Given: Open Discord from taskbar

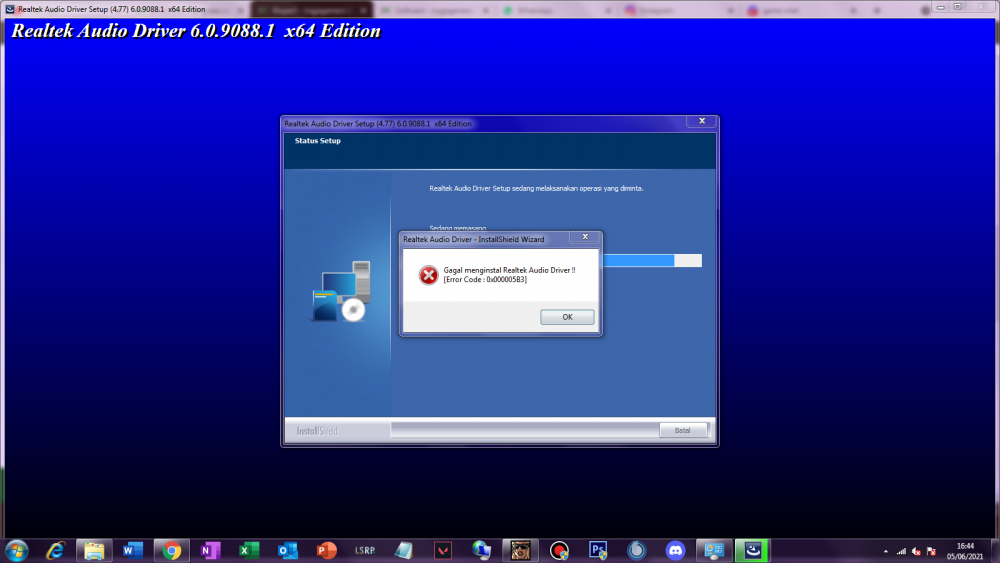Looking at the screenshot, I should click(675, 550).
